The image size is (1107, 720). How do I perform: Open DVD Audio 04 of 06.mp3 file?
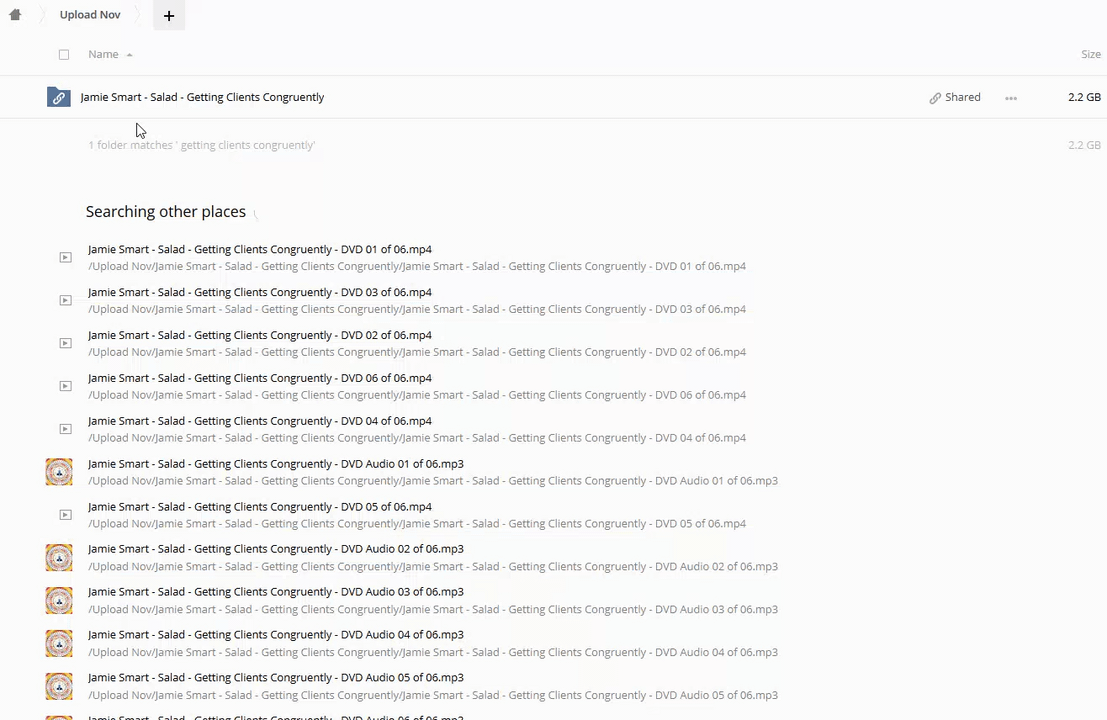[275, 635]
